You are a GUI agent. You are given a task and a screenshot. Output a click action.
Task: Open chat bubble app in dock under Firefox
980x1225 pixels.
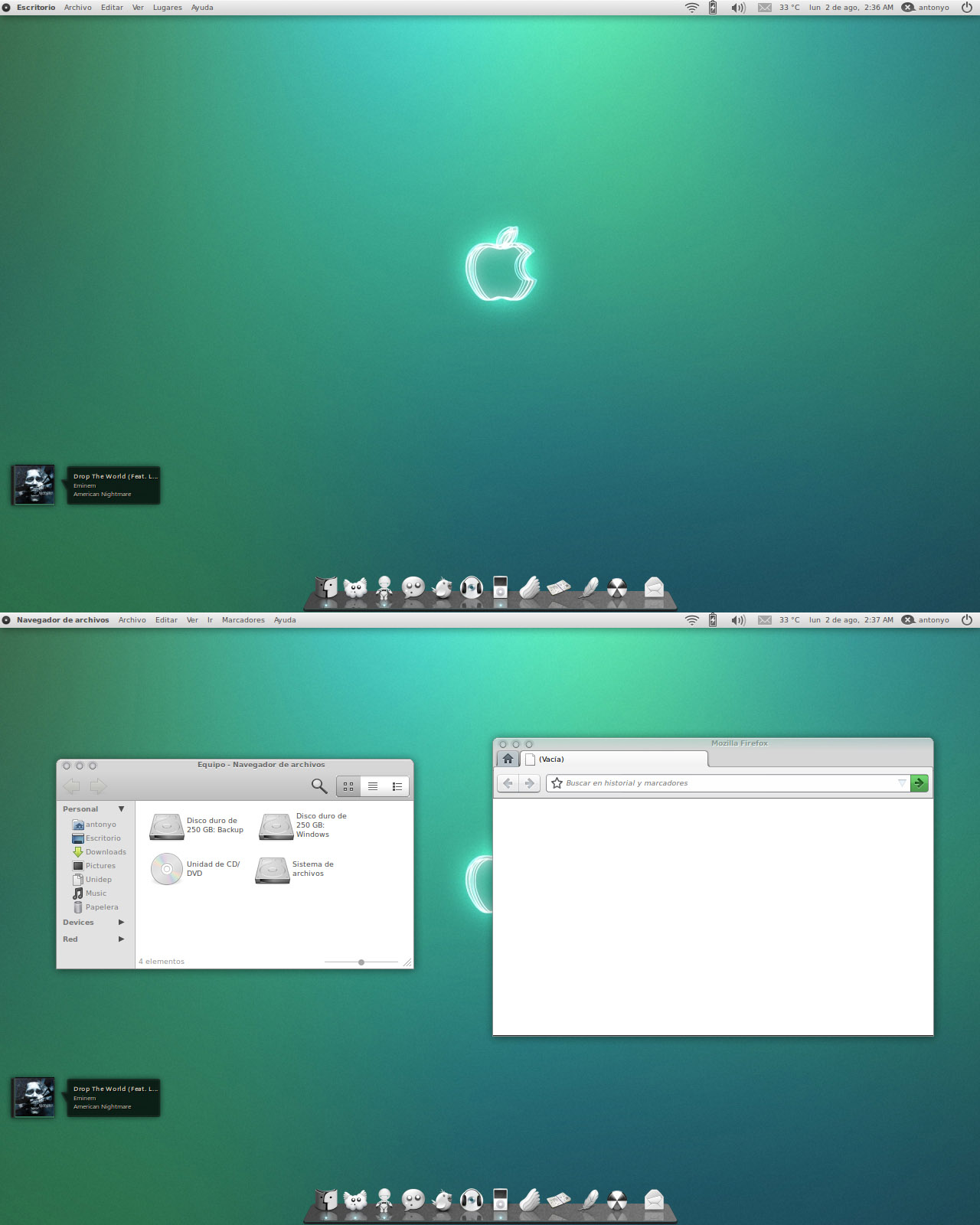pyautogui.click(x=413, y=1200)
